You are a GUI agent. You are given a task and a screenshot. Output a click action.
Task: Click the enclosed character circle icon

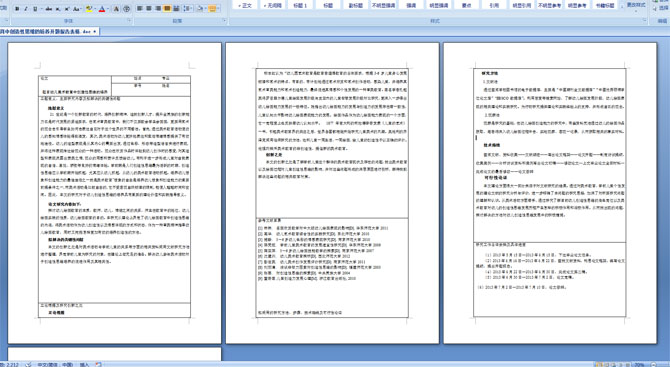[x=126, y=9]
